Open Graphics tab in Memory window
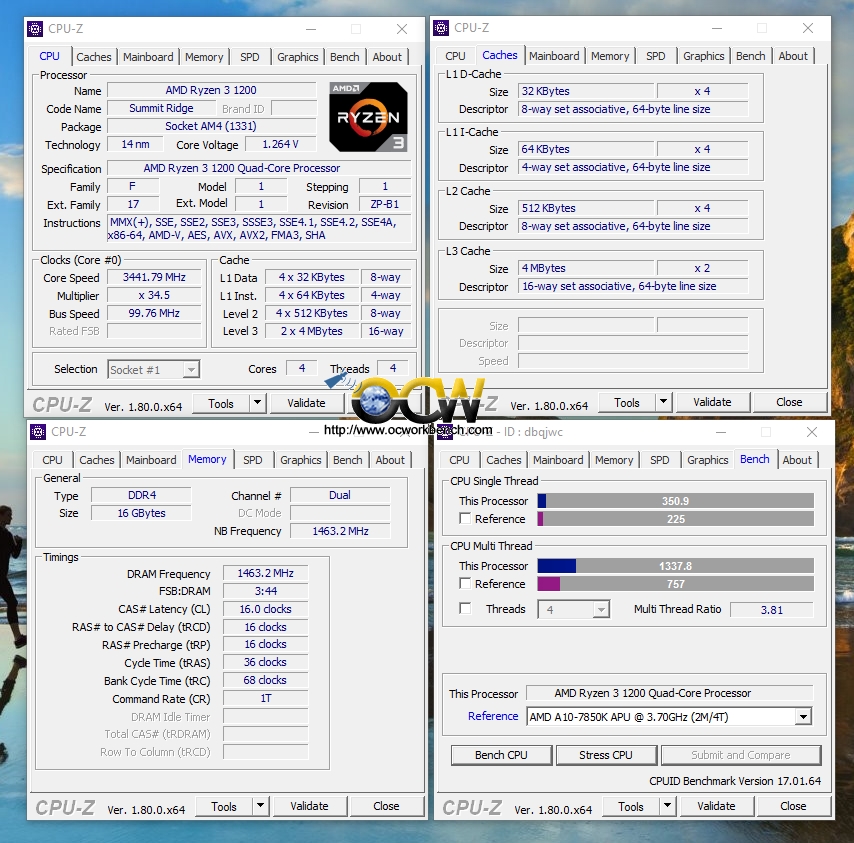 pyautogui.click(x=301, y=460)
